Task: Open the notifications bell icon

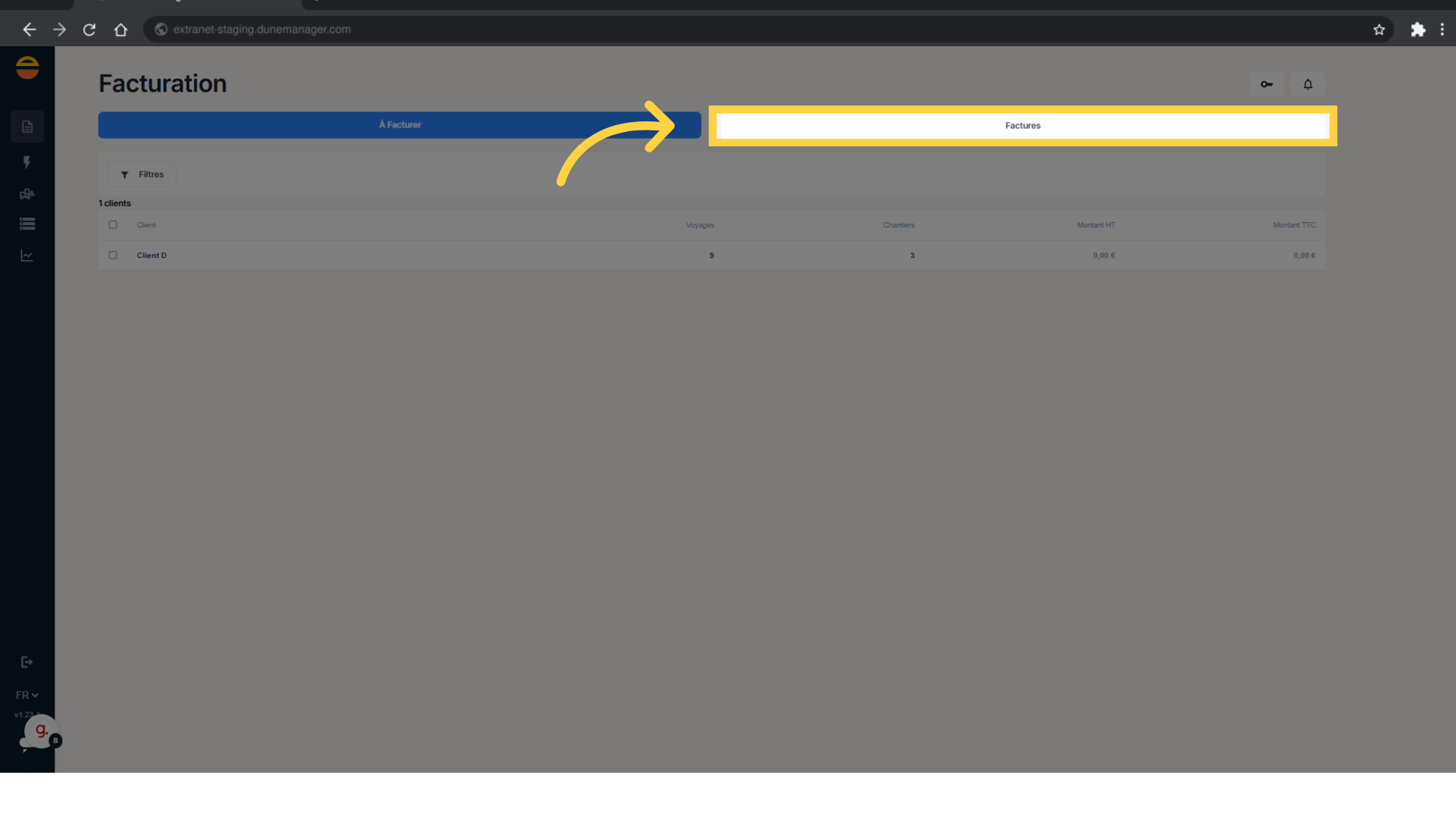Action: coord(1307,84)
